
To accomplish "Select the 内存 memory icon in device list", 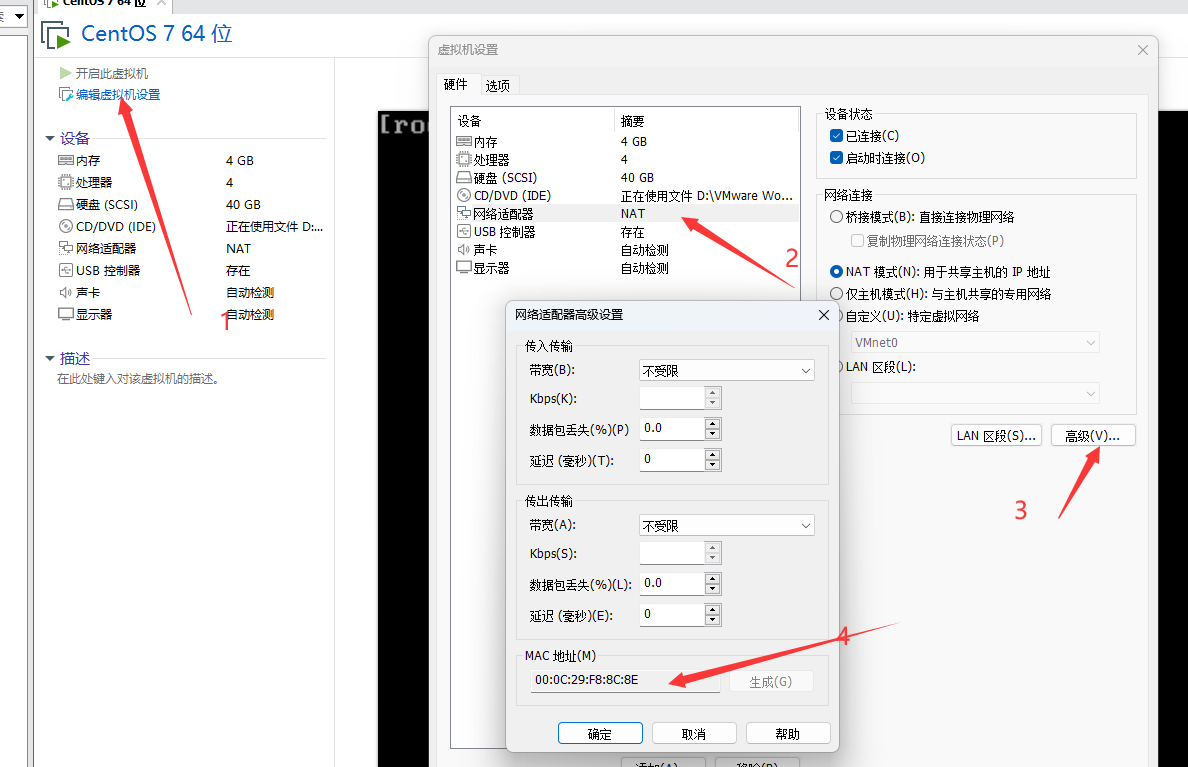I will pyautogui.click(x=464, y=142).
